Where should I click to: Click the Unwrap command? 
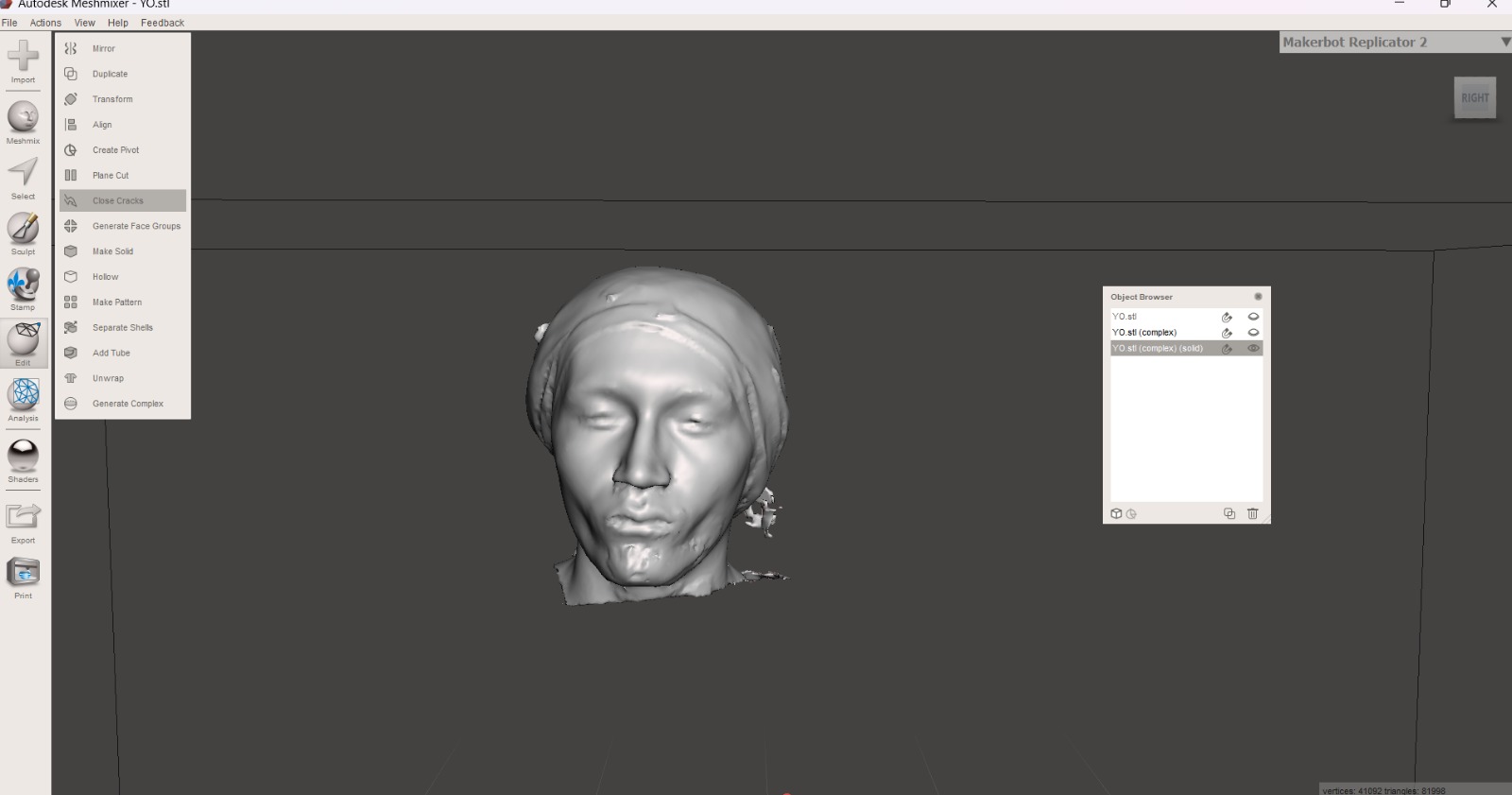(123, 379)
